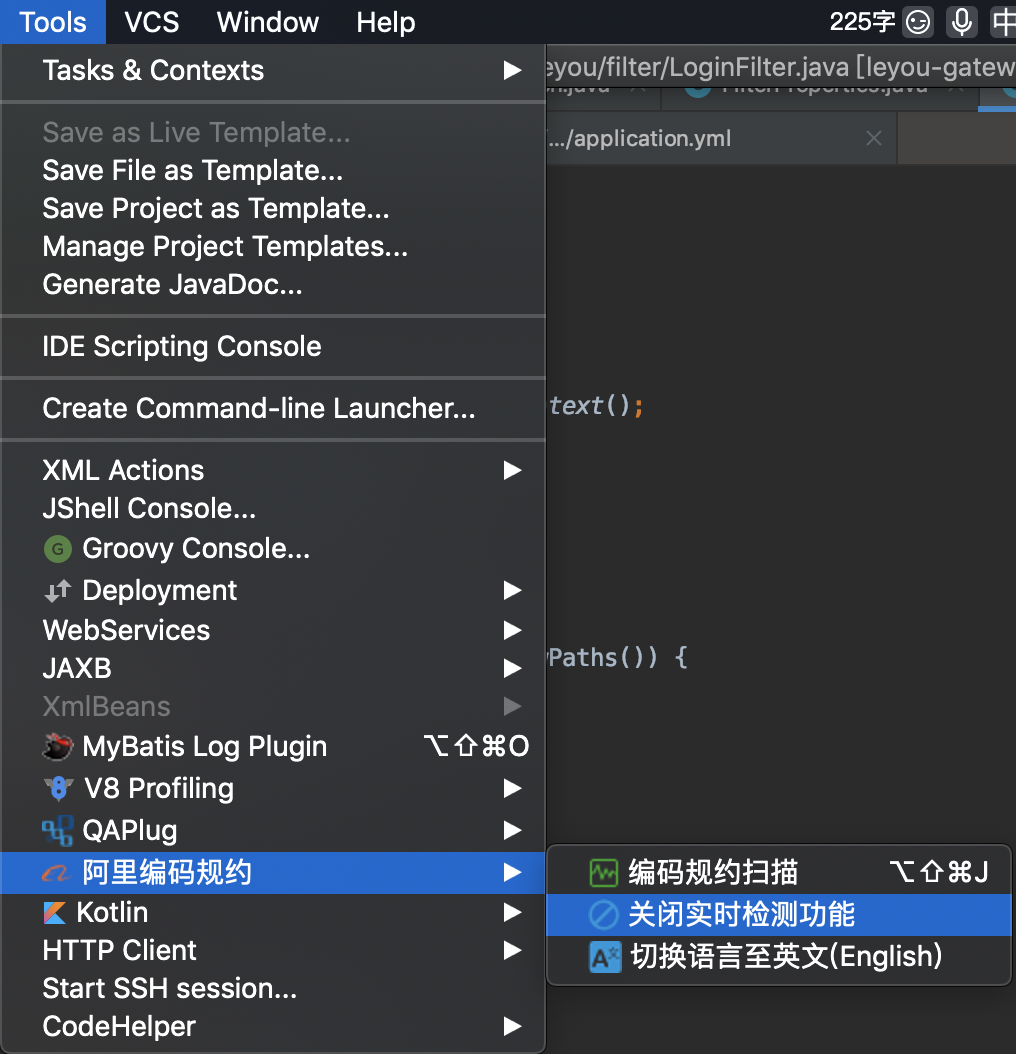Open IDE Scripting Console
1016x1054 pixels.
coord(272,347)
